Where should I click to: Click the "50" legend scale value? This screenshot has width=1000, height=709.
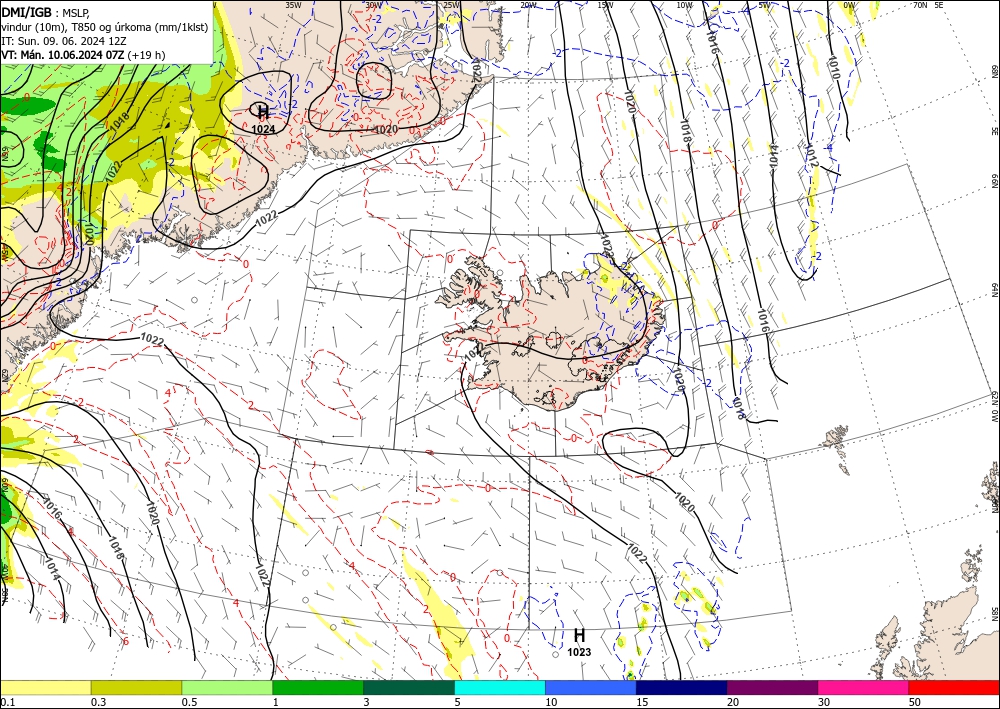coord(915,702)
